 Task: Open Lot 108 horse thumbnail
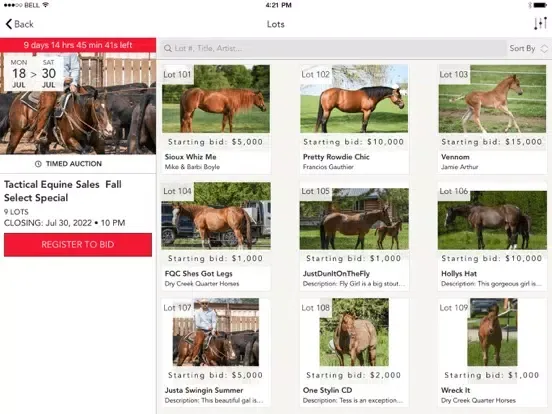pos(354,332)
